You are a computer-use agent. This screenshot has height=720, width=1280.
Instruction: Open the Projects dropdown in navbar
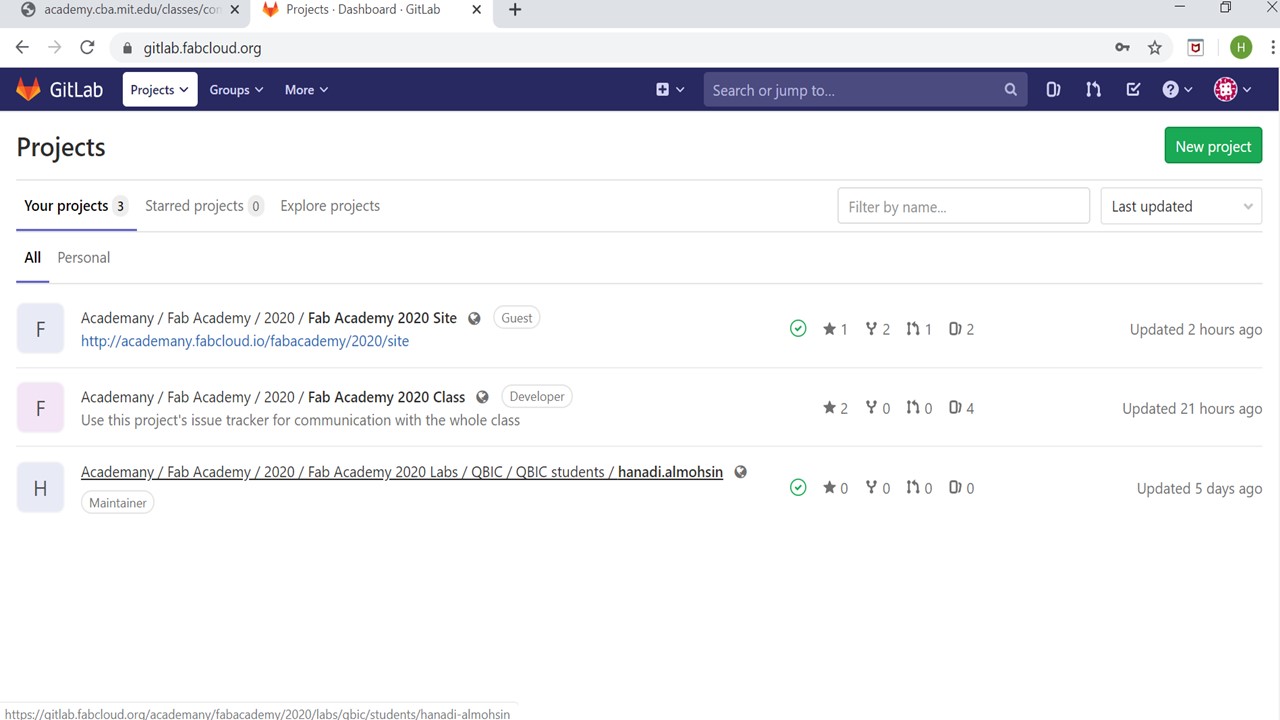point(160,89)
